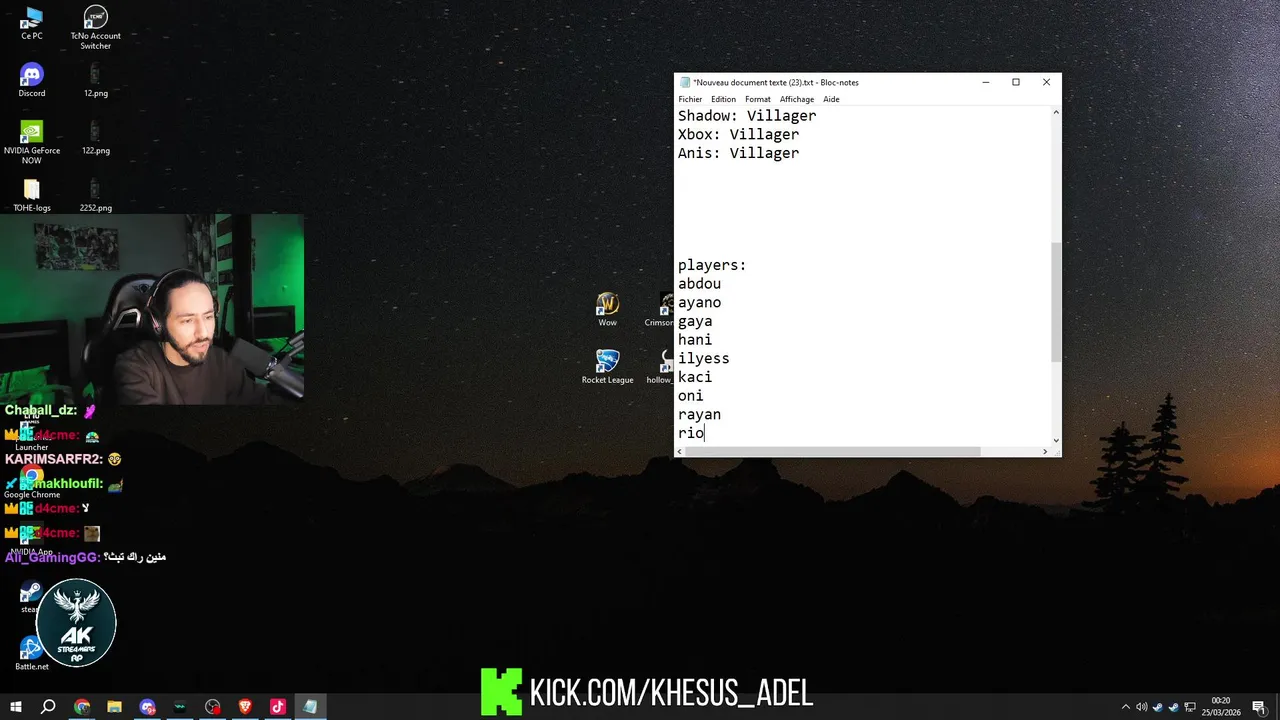Show hidden tray icons
Screen dimensions: 1280x720
tap(1126, 707)
